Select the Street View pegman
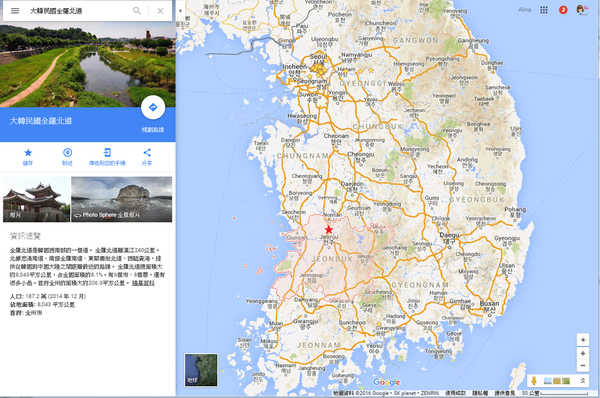 [x=534, y=381]
